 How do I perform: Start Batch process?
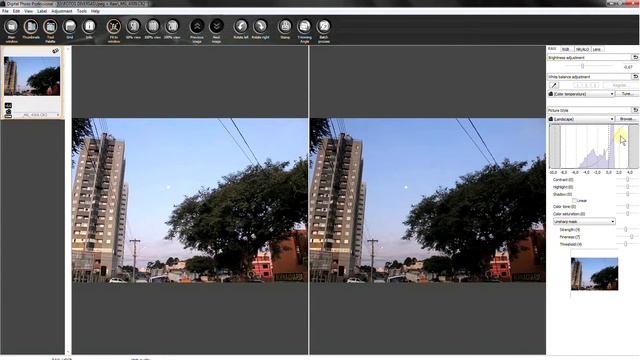[x=324, y=27]
